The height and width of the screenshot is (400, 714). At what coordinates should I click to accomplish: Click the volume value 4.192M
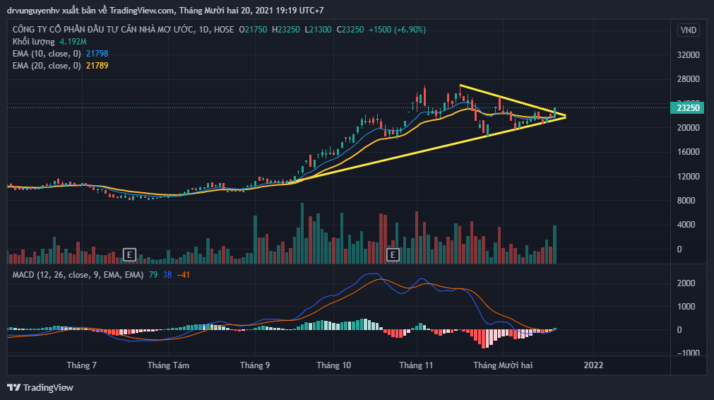coord(73,41)
